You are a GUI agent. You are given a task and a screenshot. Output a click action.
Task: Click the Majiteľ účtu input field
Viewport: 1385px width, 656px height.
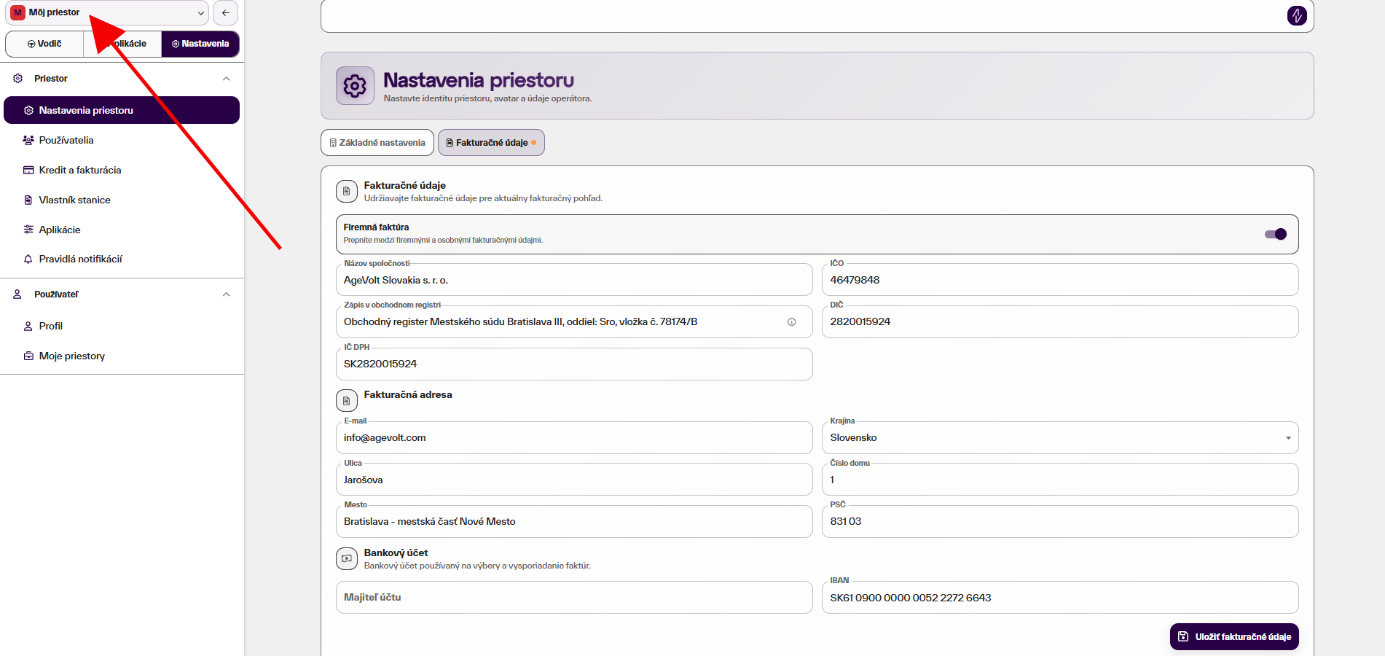[x=574, y=597]
